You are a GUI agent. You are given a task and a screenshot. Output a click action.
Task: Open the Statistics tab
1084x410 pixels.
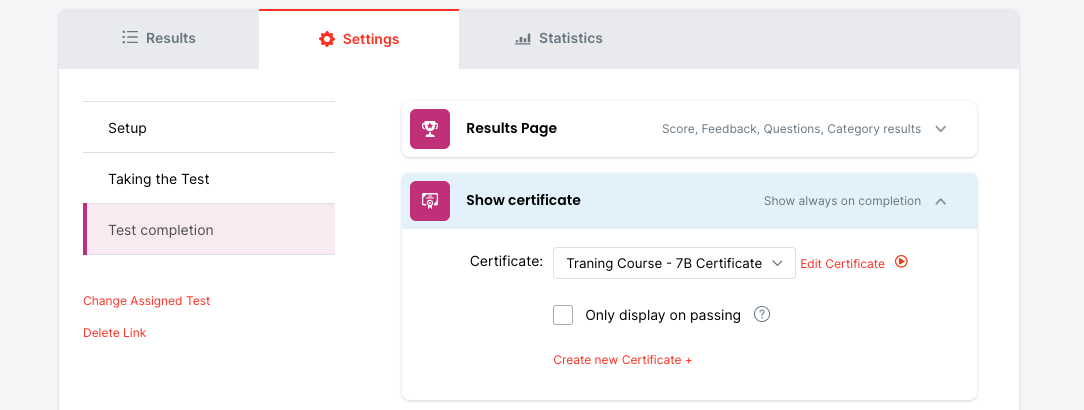[559, 39]
